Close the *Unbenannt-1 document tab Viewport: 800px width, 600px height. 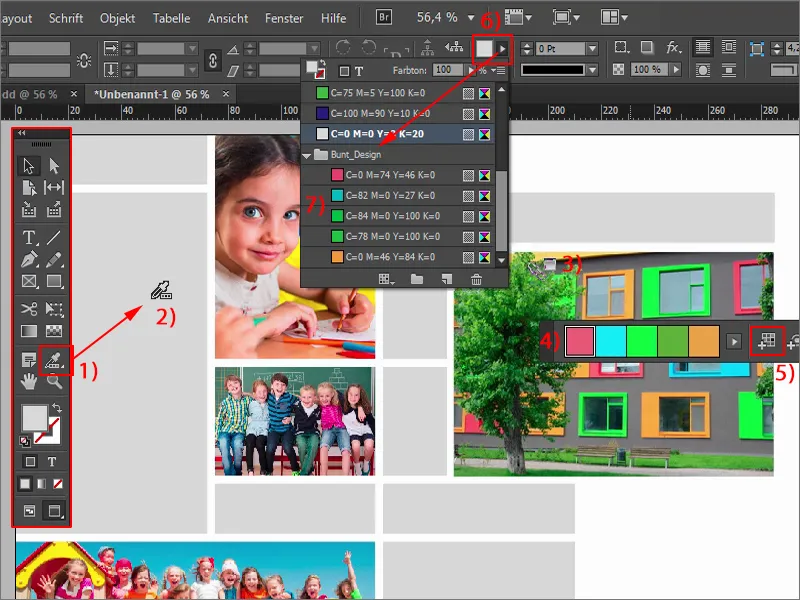(226, 94)
